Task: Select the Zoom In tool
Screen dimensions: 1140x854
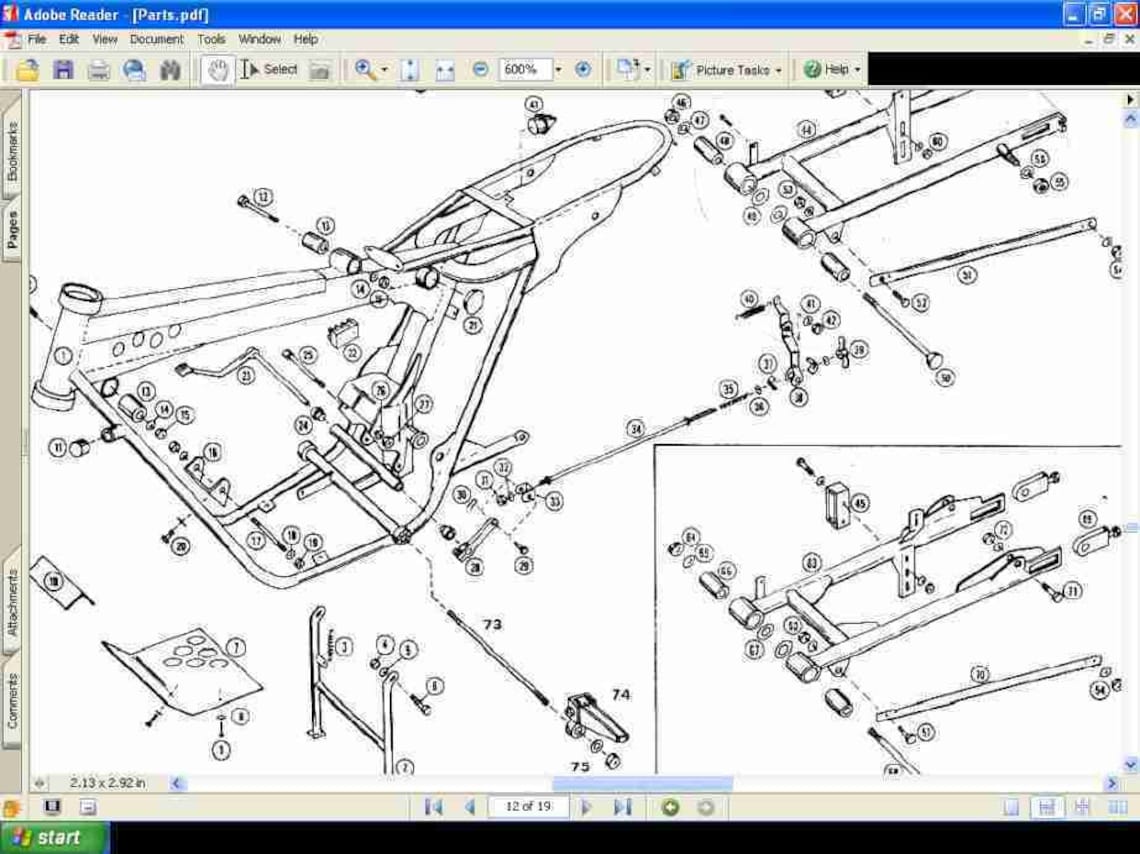Action: point(366,70)
